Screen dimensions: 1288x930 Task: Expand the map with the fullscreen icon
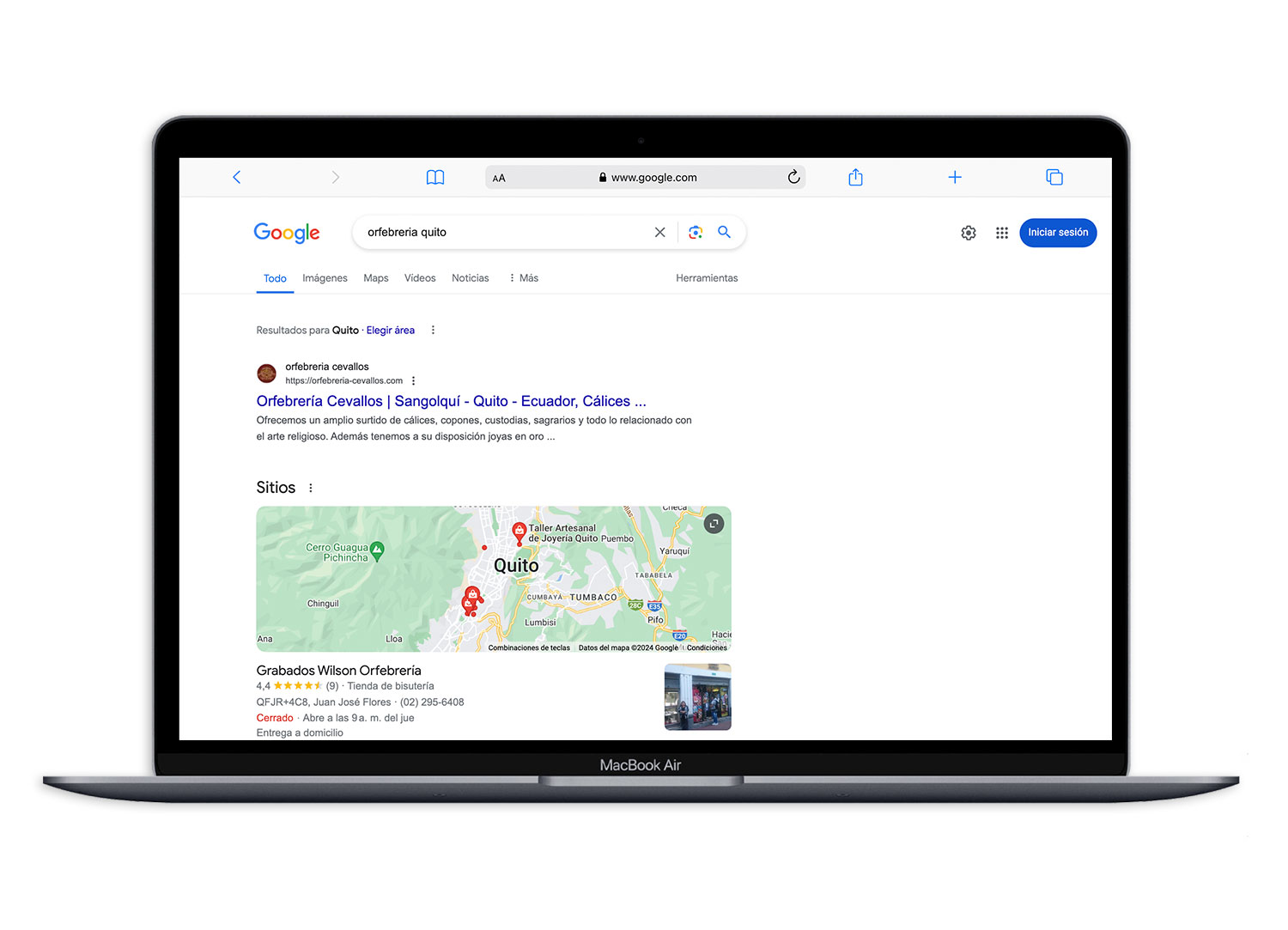click(x=714, y=524)
